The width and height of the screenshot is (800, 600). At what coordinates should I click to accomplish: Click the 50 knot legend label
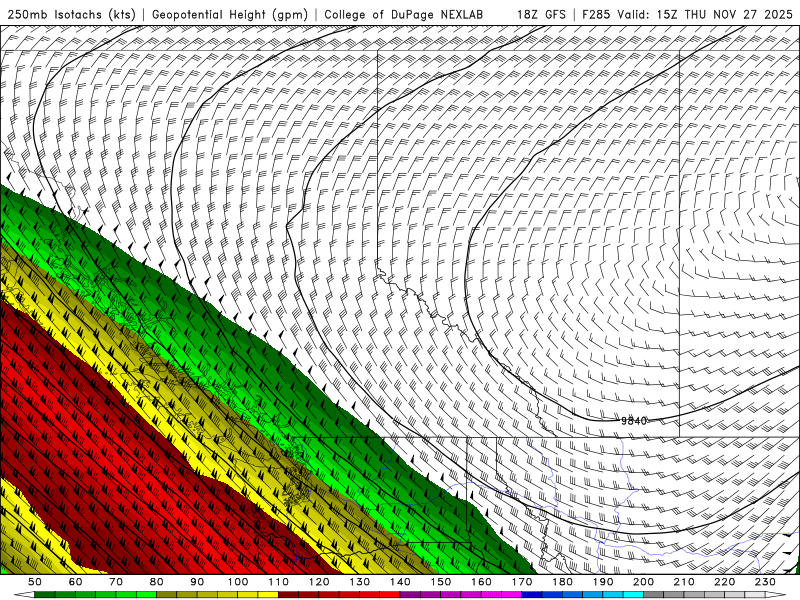click(34, 582)
